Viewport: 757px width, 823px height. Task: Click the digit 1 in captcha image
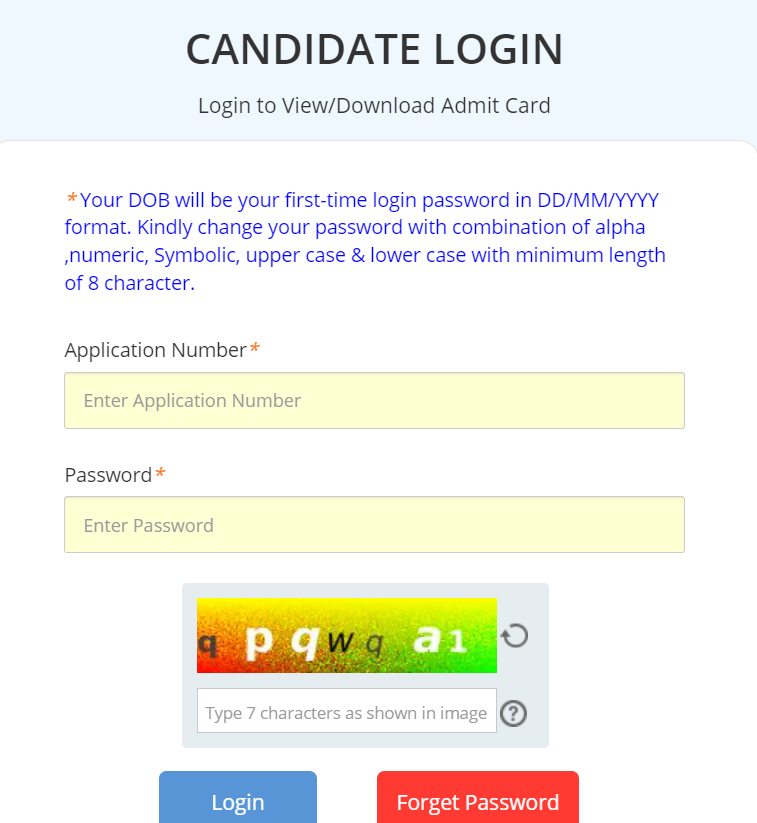(x=457, y=641)
